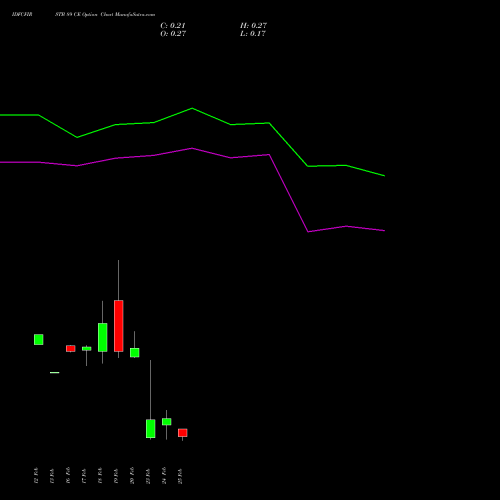The image size is (500, 500).
Task: Click the 24 Feb green candlestick
Action: click(167, 422)
